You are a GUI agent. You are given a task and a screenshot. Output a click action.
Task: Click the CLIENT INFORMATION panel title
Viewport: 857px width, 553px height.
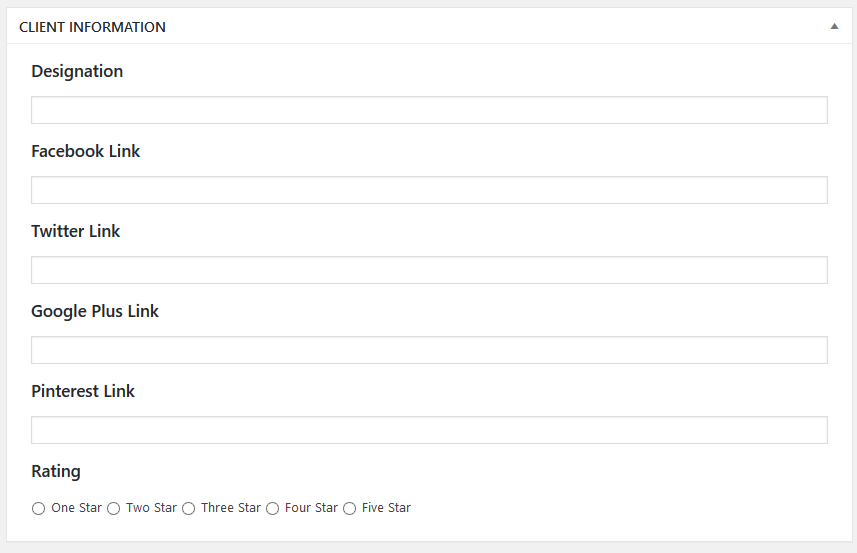point(92,27)
